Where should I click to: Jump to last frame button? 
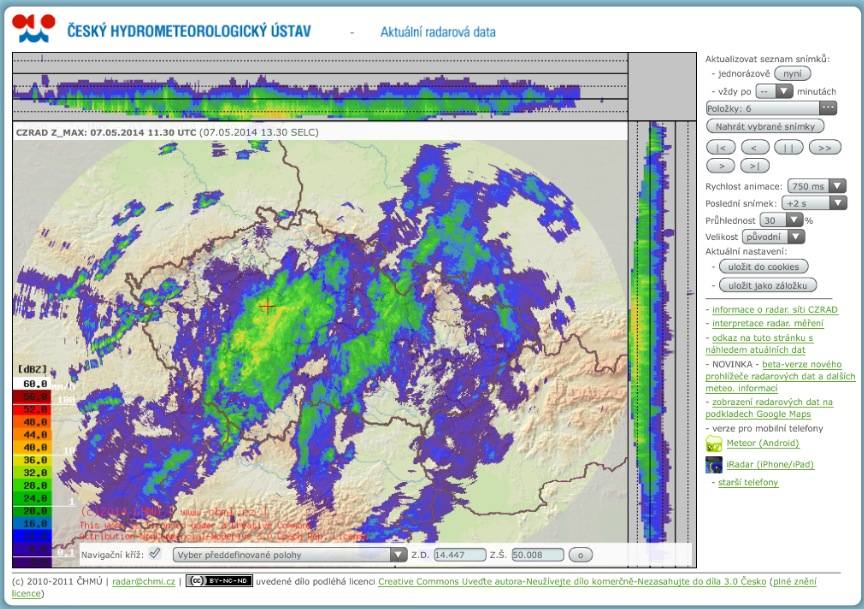(x=754, y=165)
